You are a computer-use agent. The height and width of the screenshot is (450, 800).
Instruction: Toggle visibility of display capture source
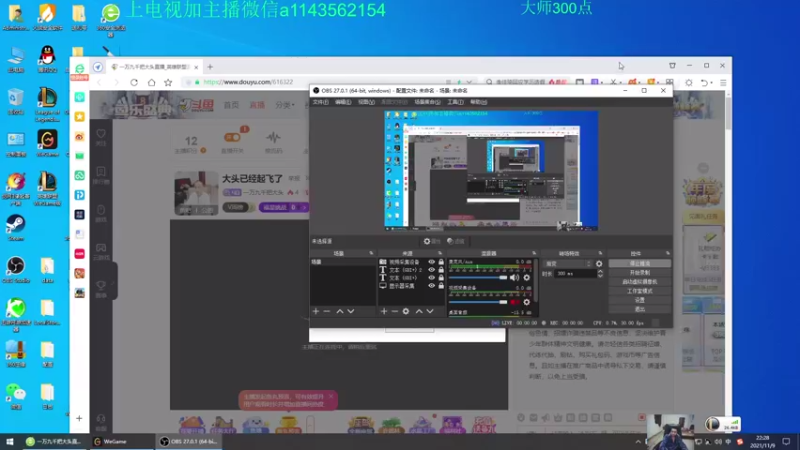[432, 286]
